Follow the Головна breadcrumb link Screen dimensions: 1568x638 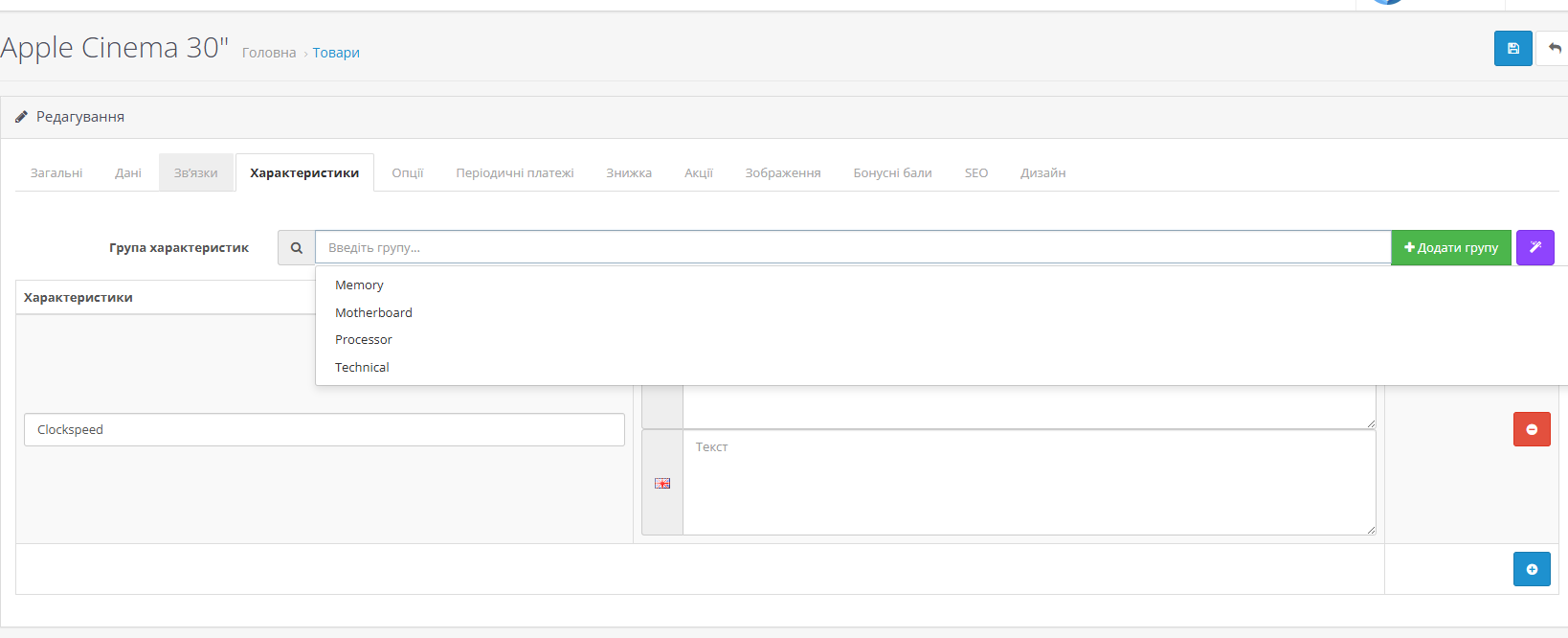coord(269,53)
